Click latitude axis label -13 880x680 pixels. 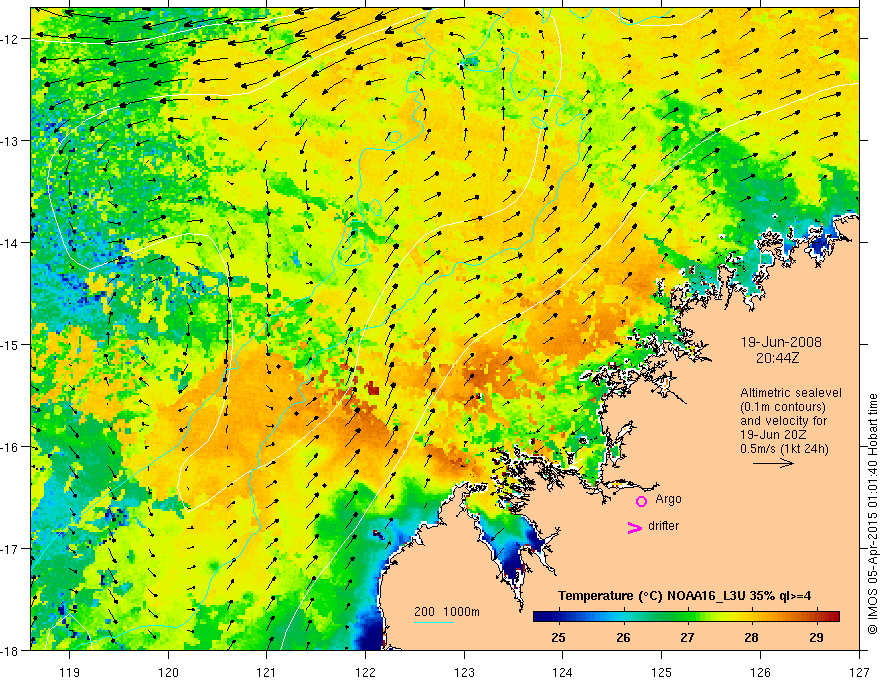[11, 141]
